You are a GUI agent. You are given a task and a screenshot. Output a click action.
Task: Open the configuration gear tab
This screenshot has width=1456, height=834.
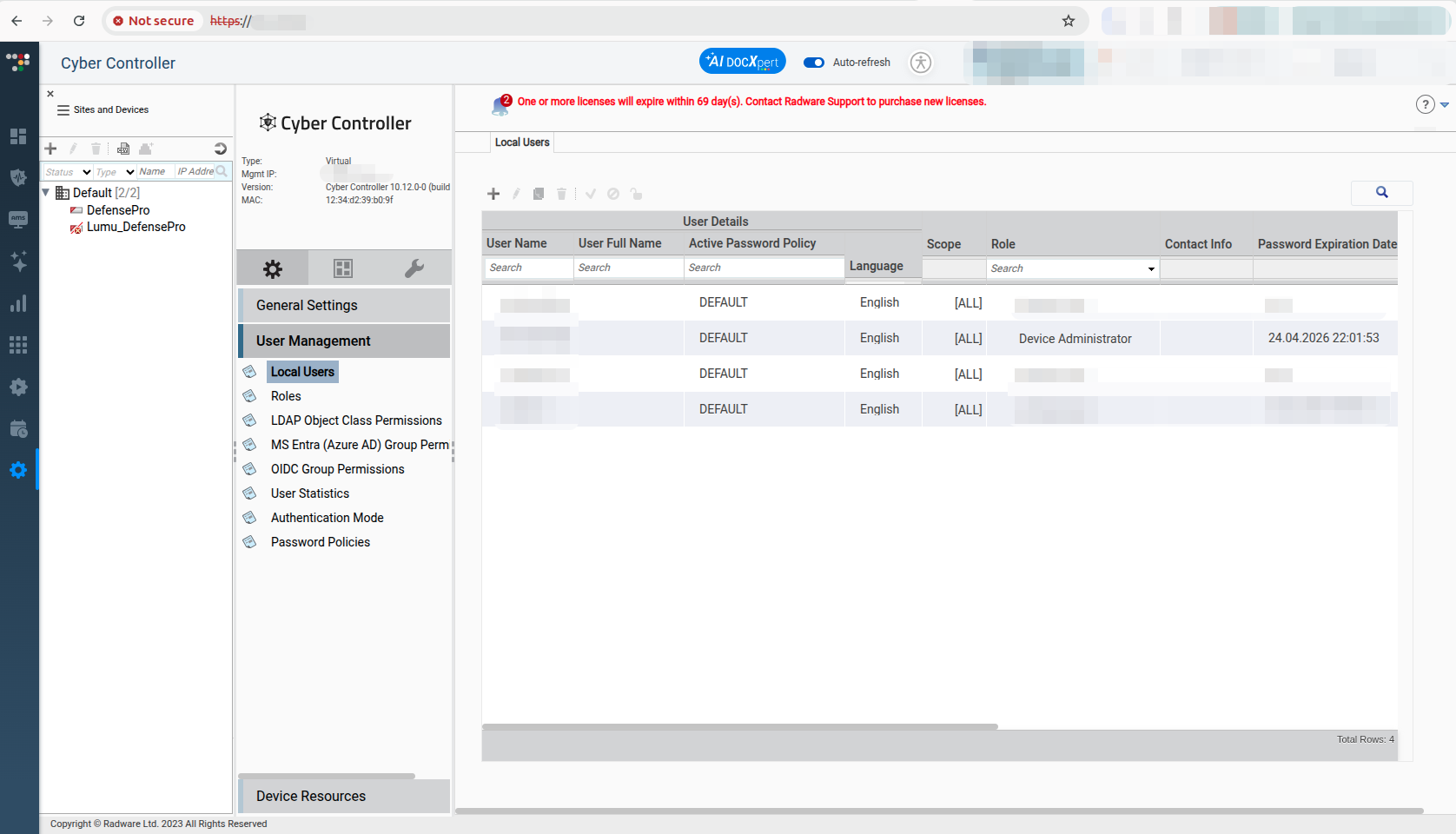pos(273,268)
